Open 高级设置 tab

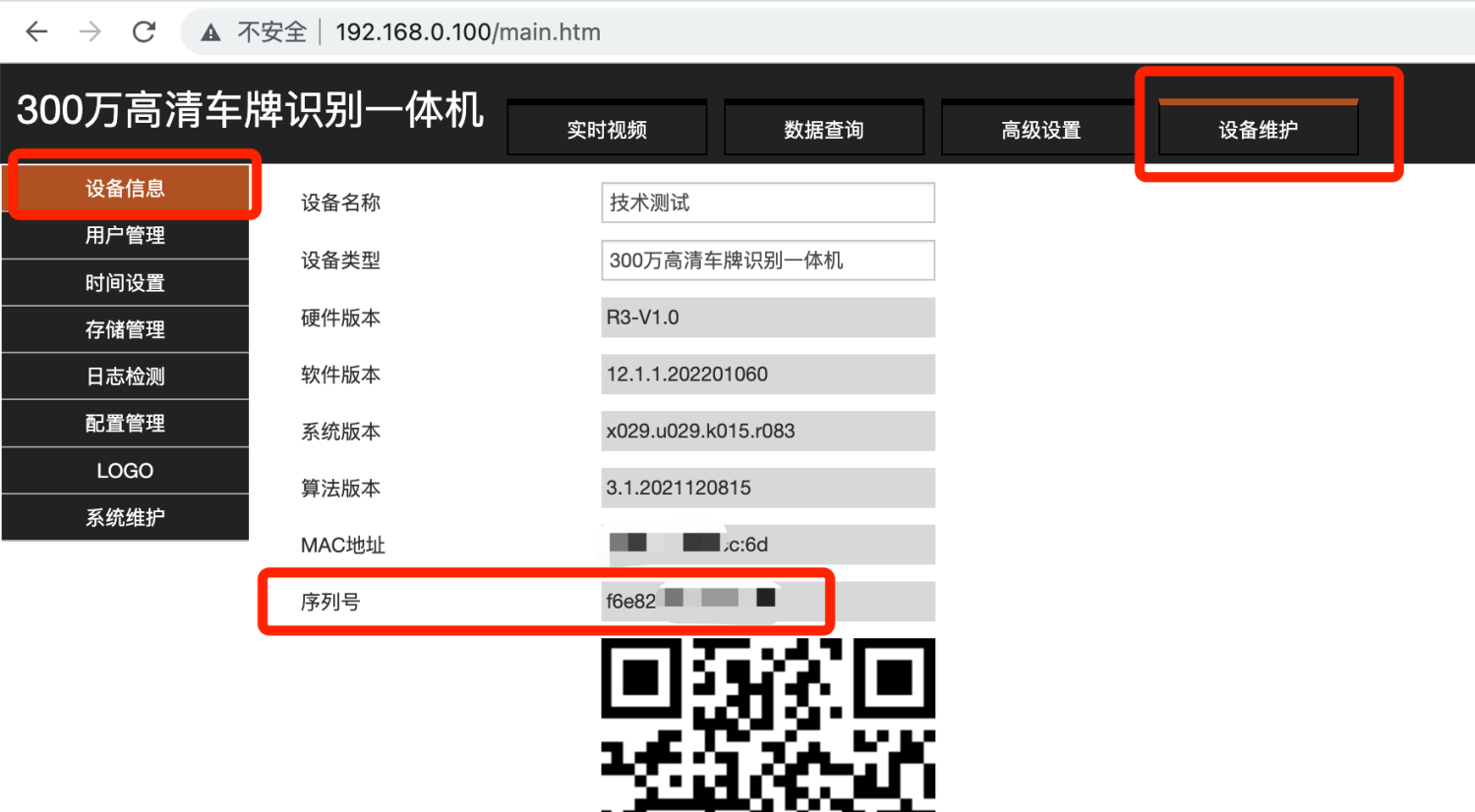(1040, 130)
